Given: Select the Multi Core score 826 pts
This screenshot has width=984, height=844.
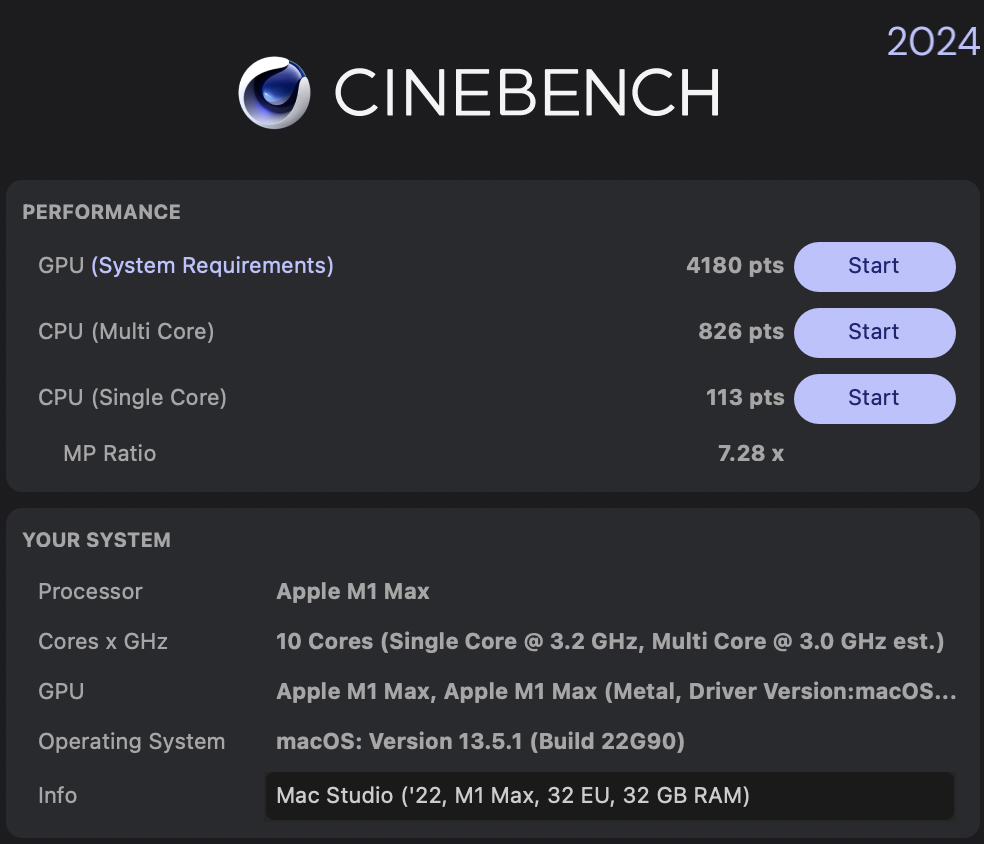Looking at the screenshot, I should [740, 332].
